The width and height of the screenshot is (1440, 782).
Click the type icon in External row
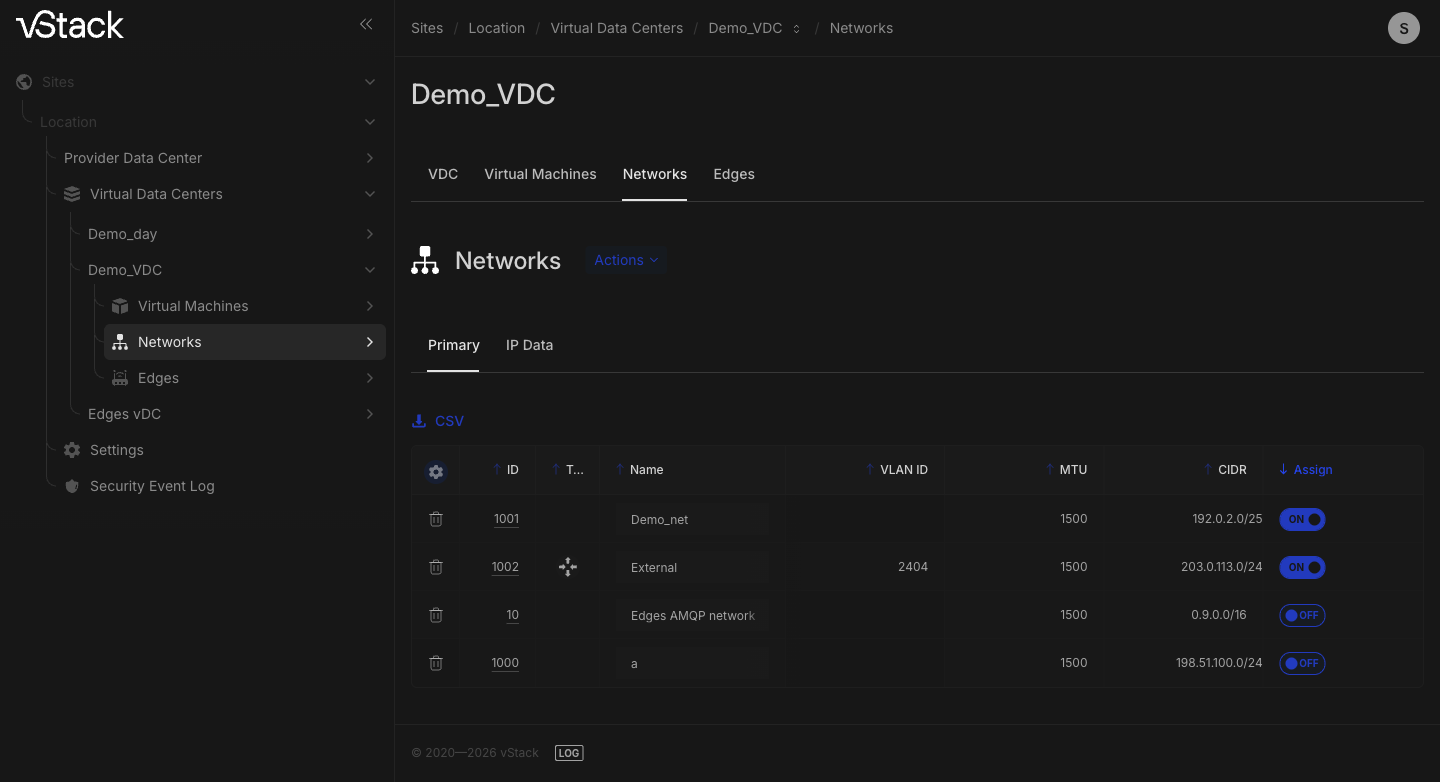click(568, 567)
